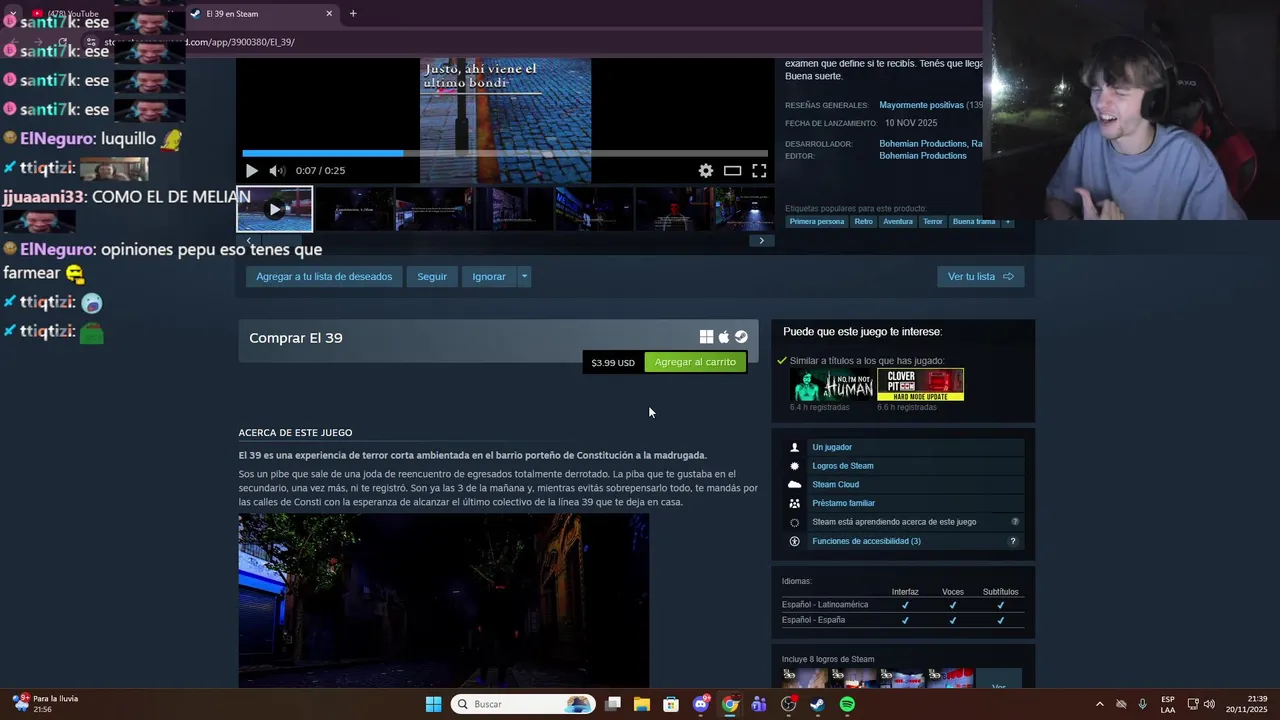Open Spotify from taskbar

847,704
